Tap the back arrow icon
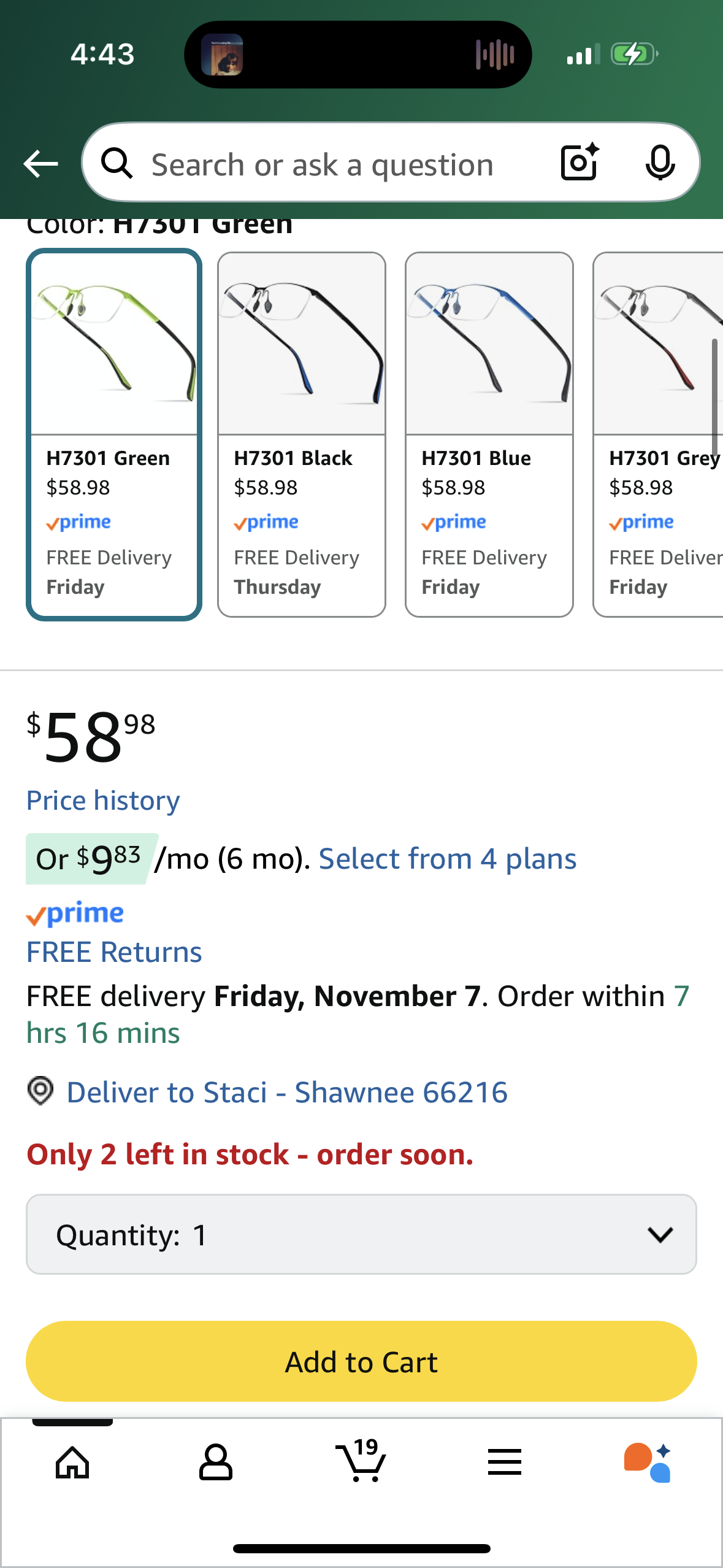This screenshot has width=723, height=1568. (40, 164)
